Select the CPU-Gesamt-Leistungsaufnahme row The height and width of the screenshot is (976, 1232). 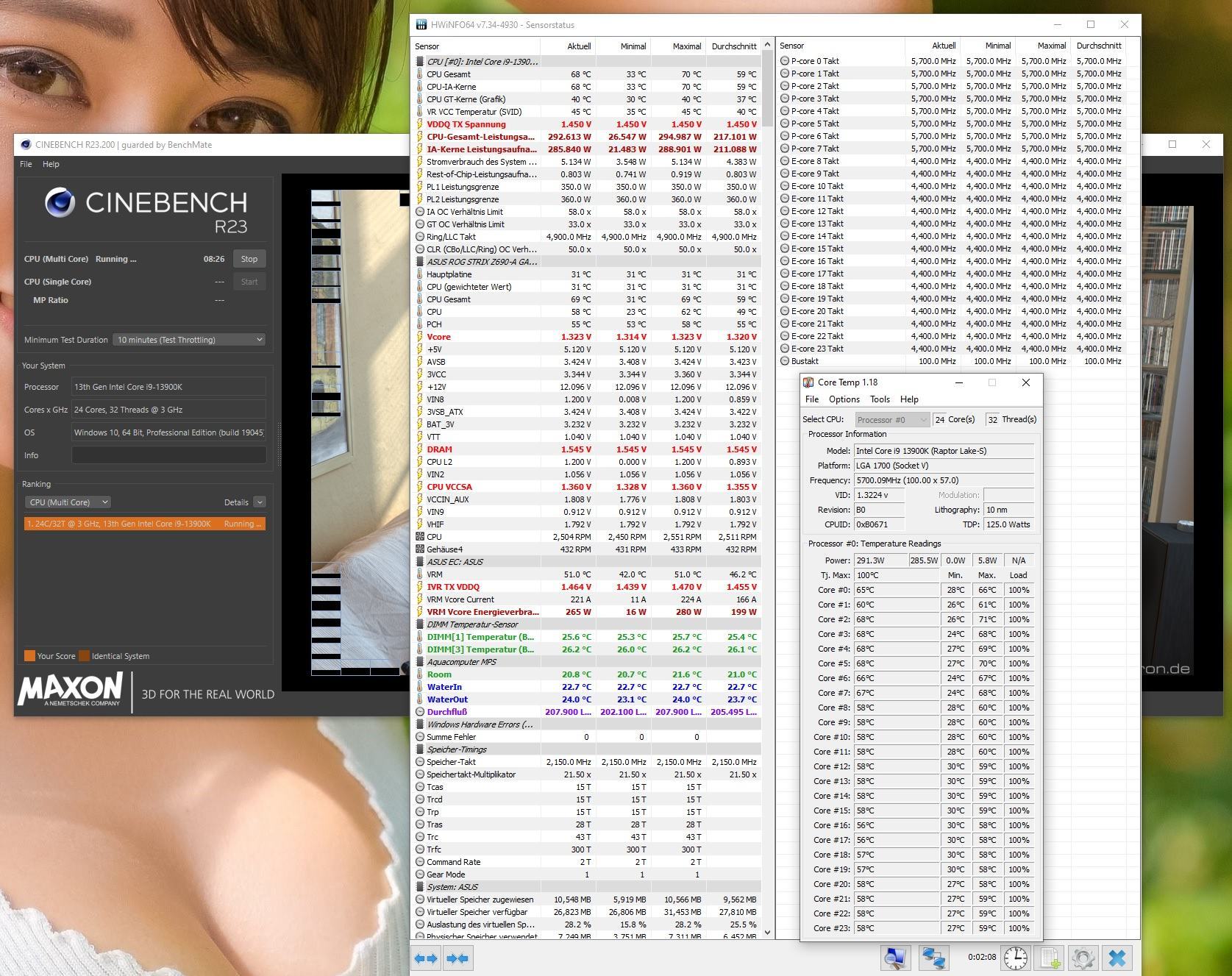[586, 137]
